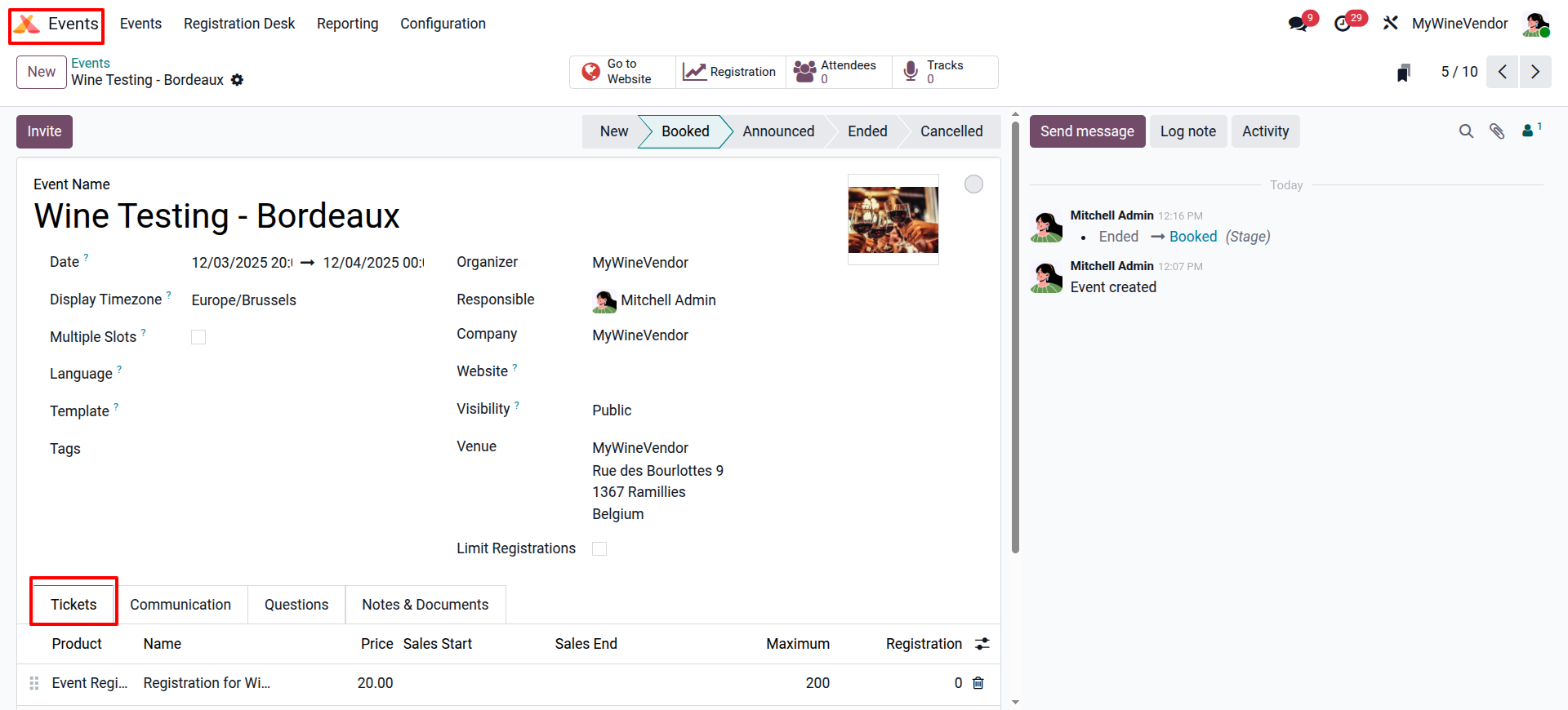The height and width of the screenshot is (710, 1568).
Task: Search messages with the magnifier icon
Action: [1466, 131]
